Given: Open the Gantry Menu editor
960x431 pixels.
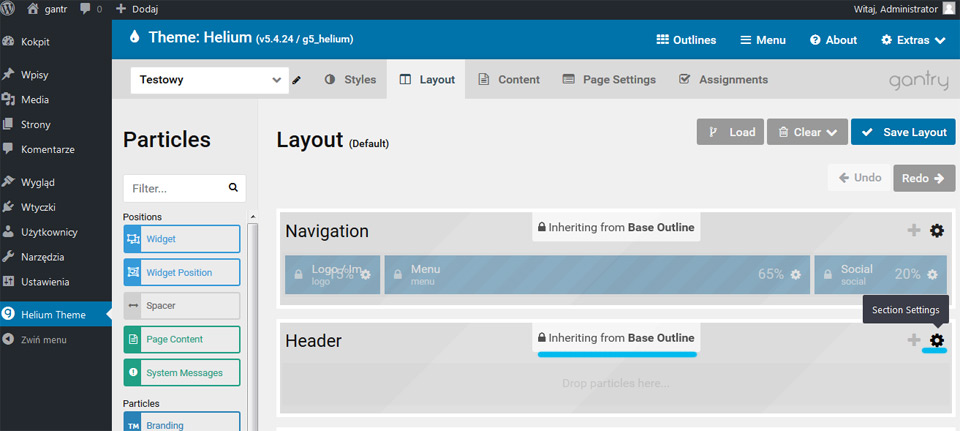Looking at the screenshot, I should click(x=763, y=40).
